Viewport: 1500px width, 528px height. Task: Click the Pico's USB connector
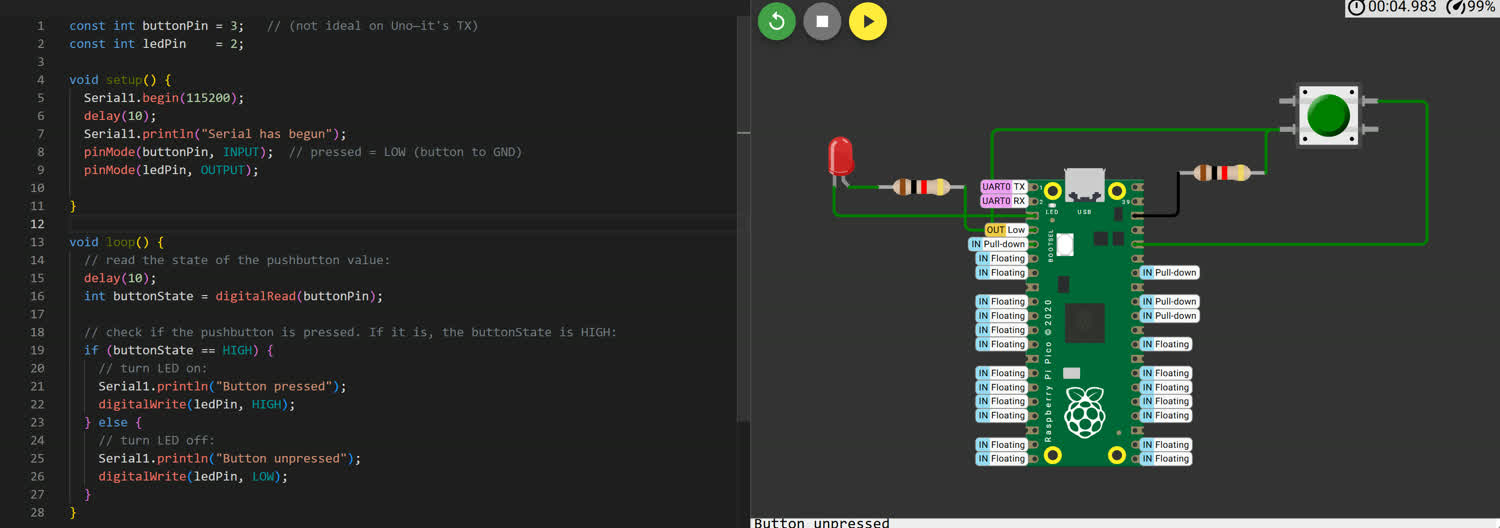pos(1085,188)
